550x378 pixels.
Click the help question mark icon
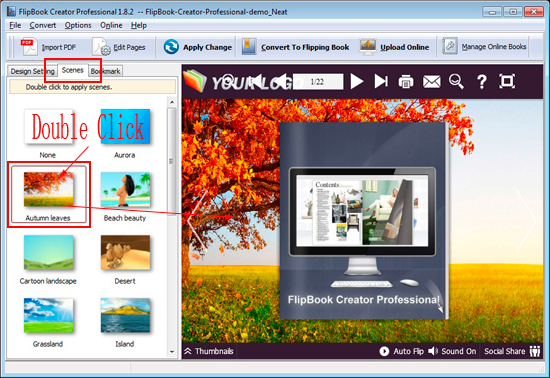pos(482,82)
